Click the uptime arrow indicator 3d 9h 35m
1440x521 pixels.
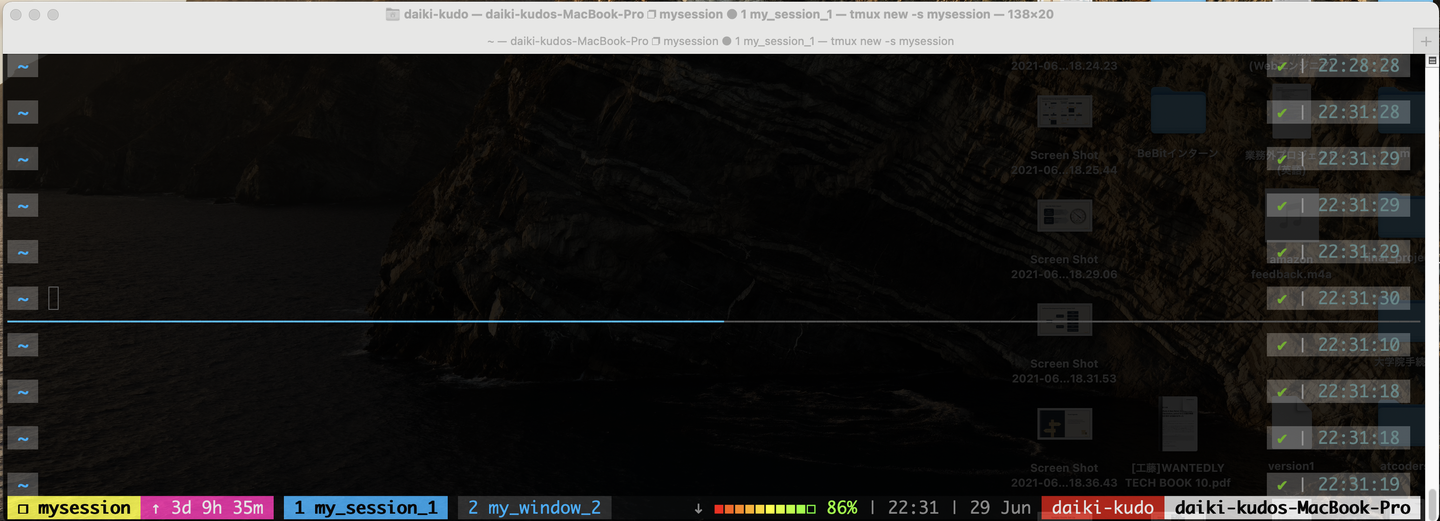pos(207,508)
